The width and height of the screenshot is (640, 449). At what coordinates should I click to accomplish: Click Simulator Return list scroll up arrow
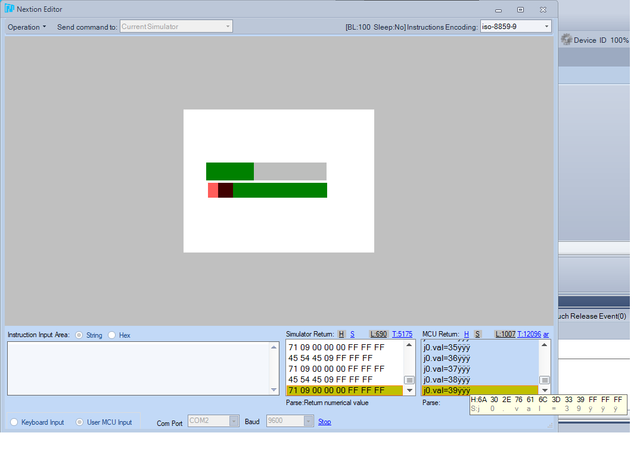click(x=409, y=345)
